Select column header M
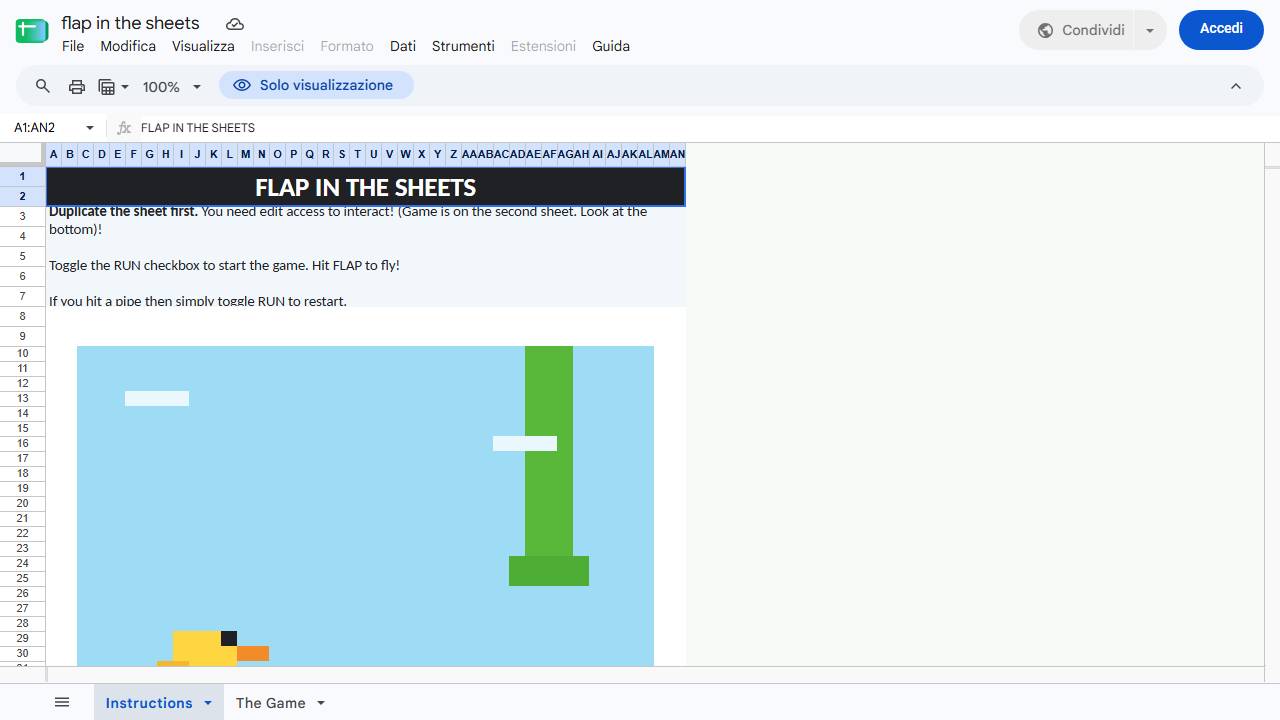This screenshot has height=720, width=1280. 245,154
